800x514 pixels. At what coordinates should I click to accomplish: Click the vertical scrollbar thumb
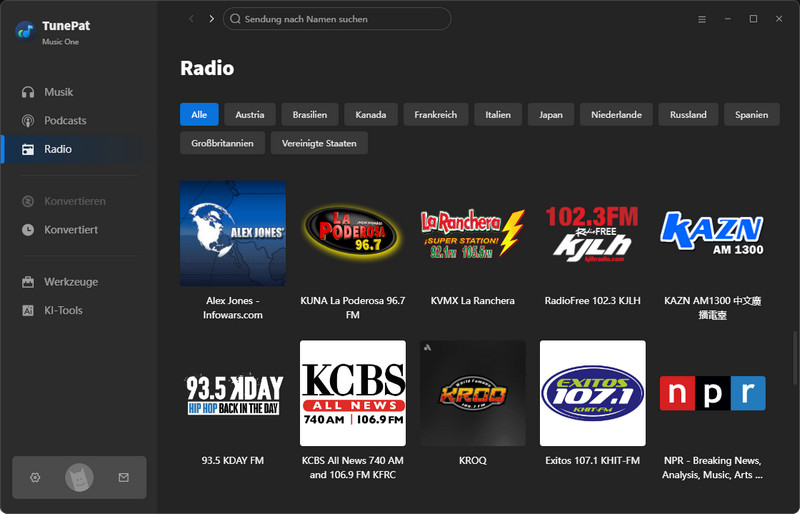point(794,357)
